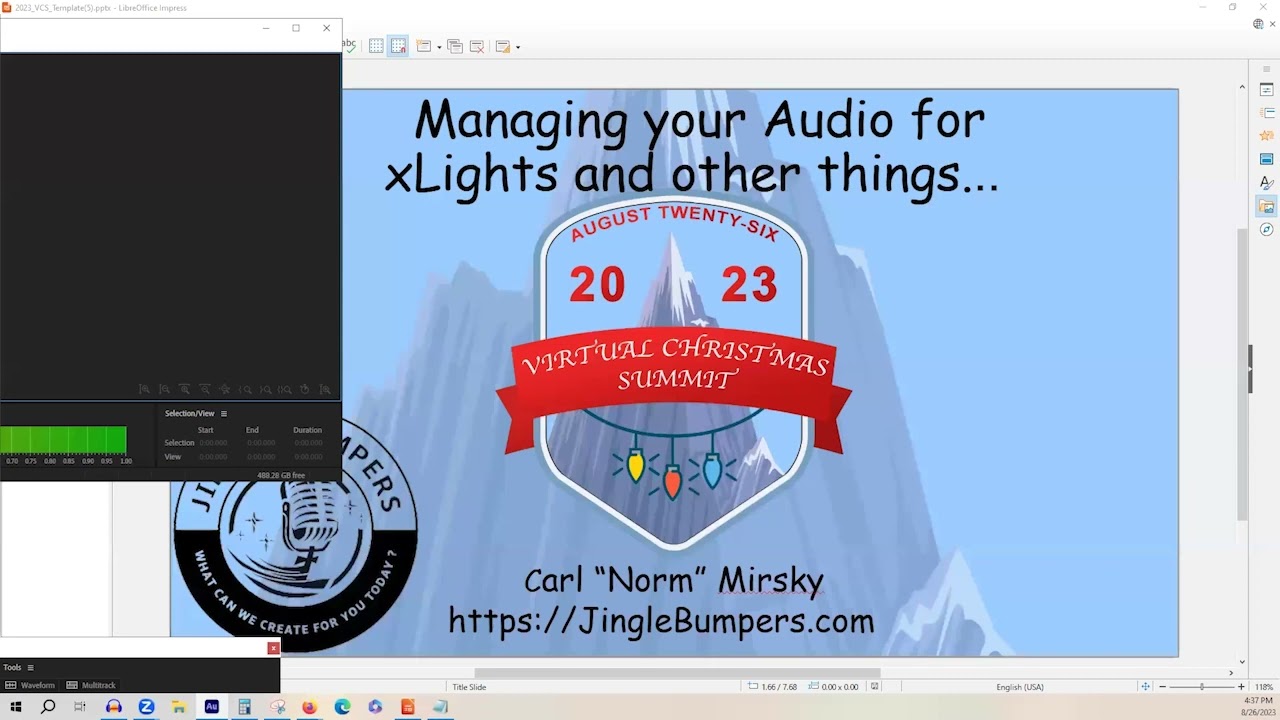
Task: Click the Selection Duration time field
Action: pos(308,442)
